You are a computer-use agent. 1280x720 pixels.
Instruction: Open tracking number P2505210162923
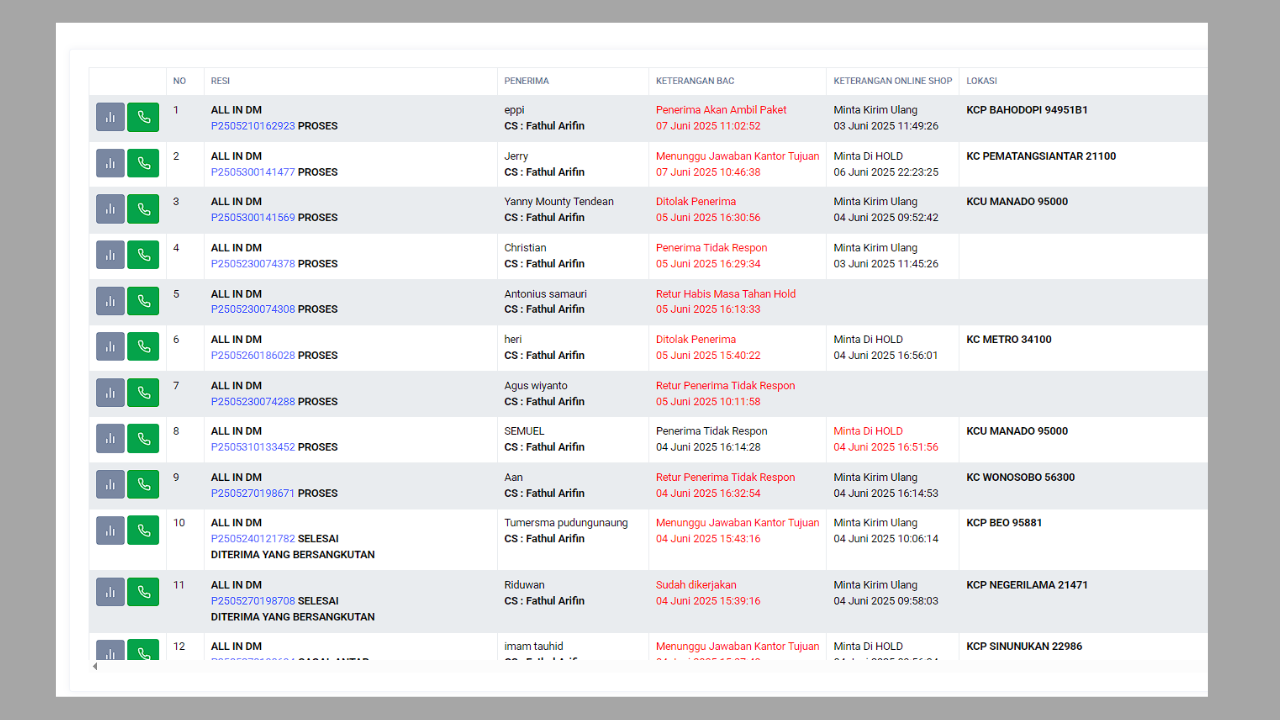[x=253, y=126]
